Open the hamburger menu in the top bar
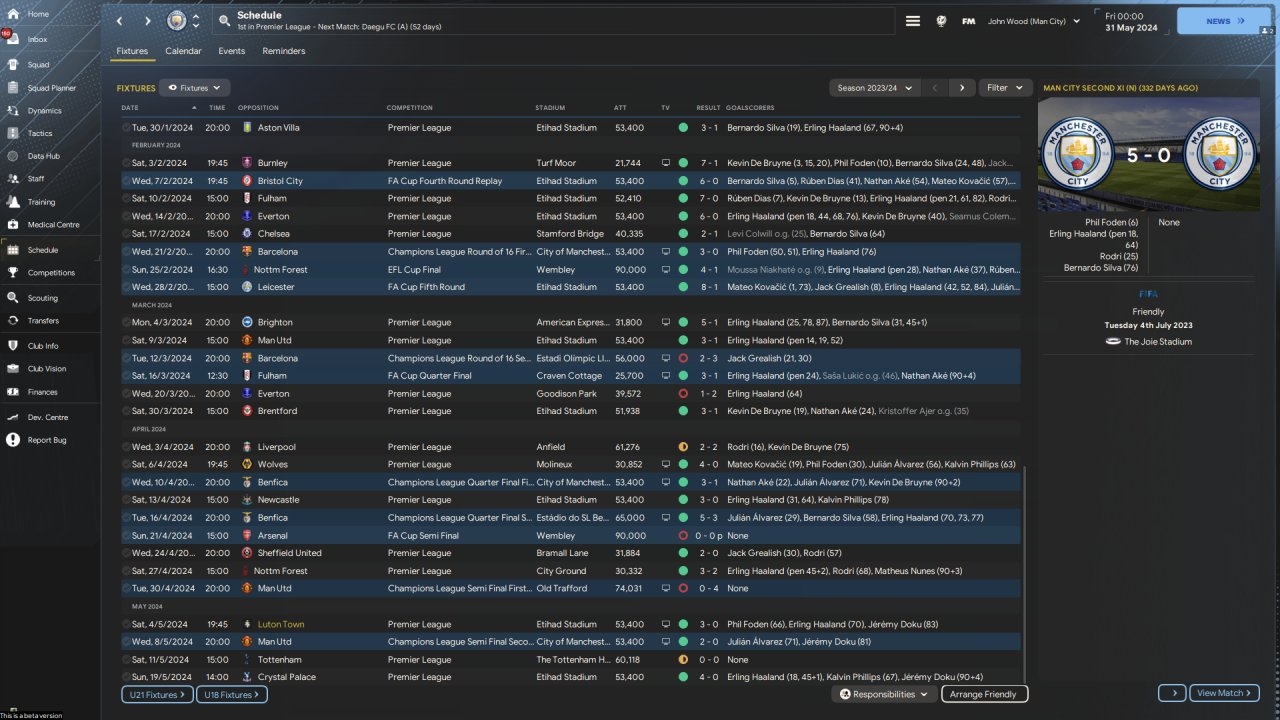The width and height of the screenshot is (1280, 720). point(913,21)
